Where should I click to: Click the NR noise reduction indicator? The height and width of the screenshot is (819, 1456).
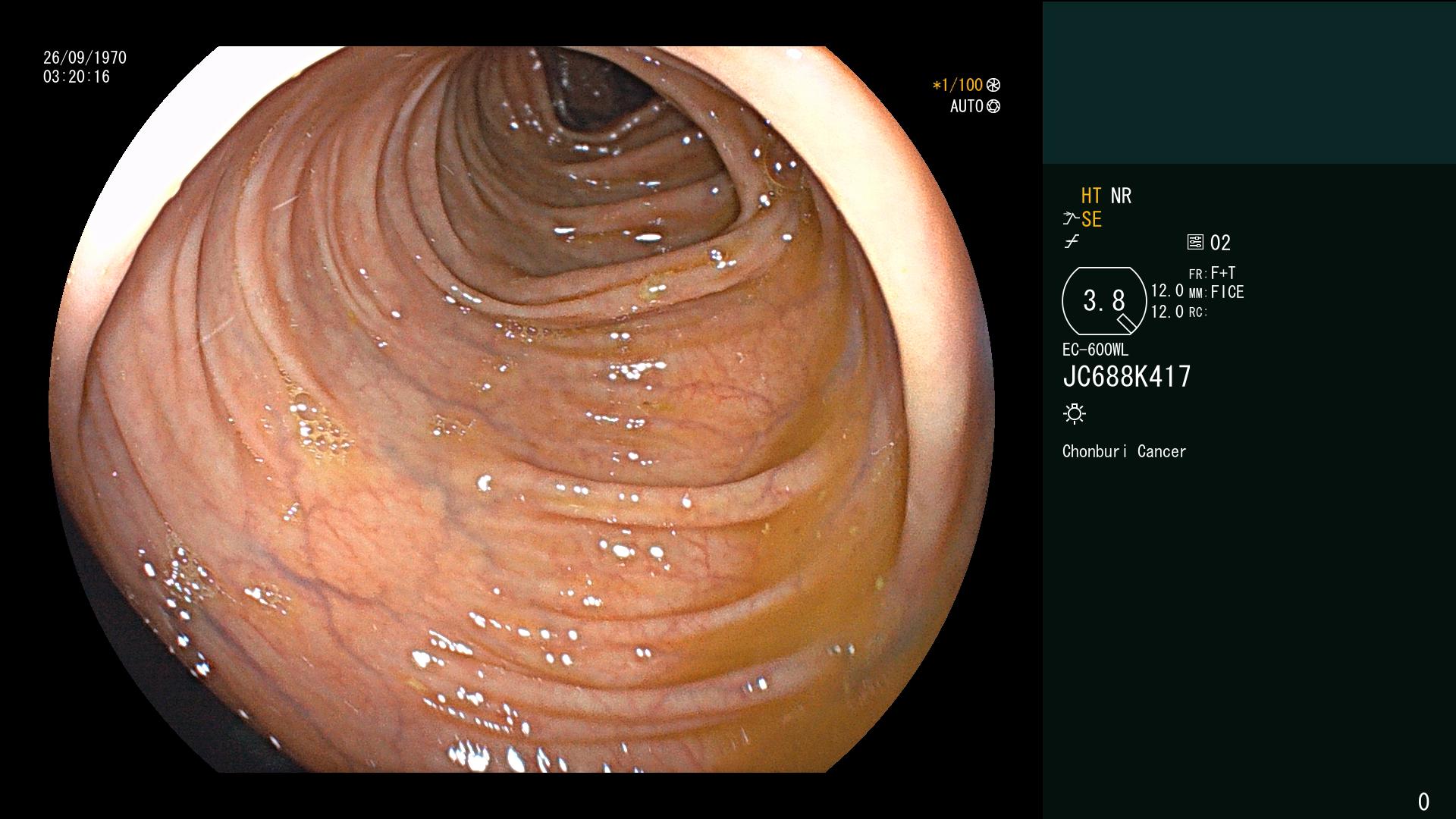(x=1121, y=196)
